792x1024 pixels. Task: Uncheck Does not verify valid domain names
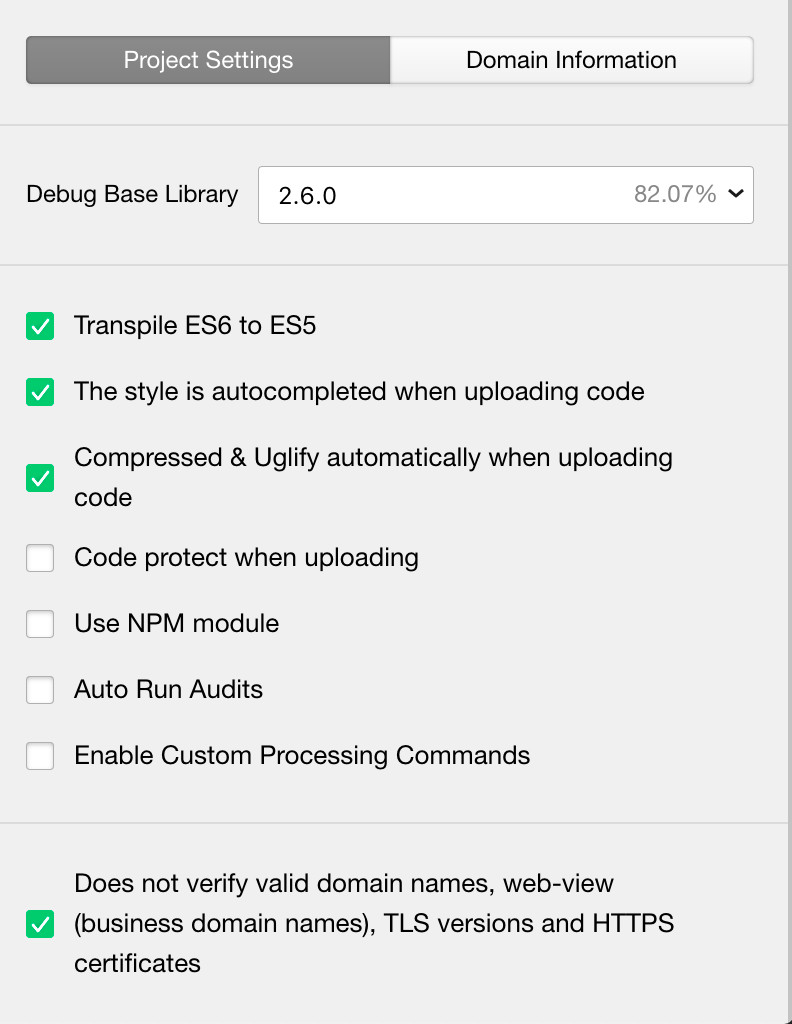40,923
